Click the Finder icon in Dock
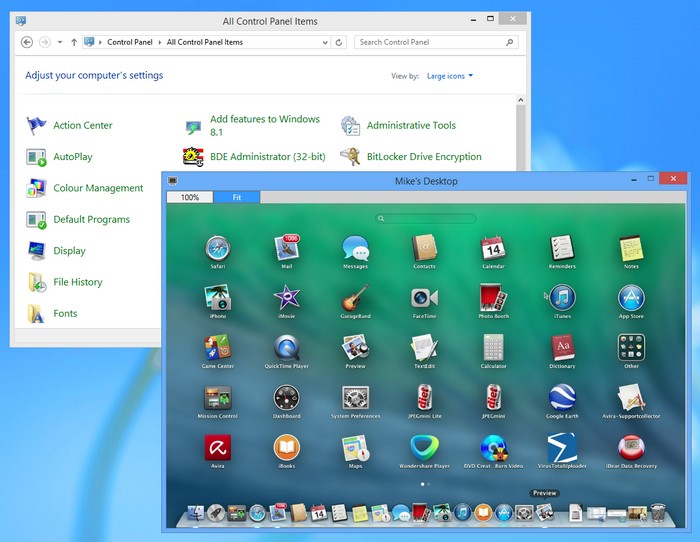The width and height of the screenshot is (700, 542). coord(196,513)
